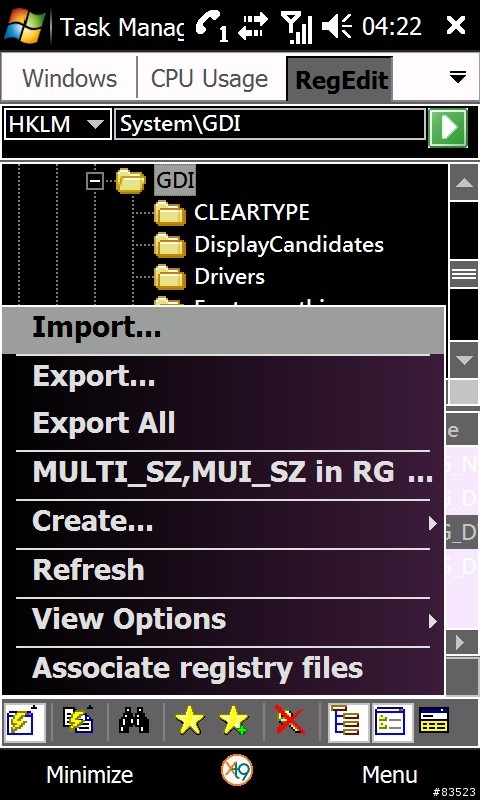Toggle the tree view pane icon
The height and width of the screenshot is (800, 480).
(348, 722)
